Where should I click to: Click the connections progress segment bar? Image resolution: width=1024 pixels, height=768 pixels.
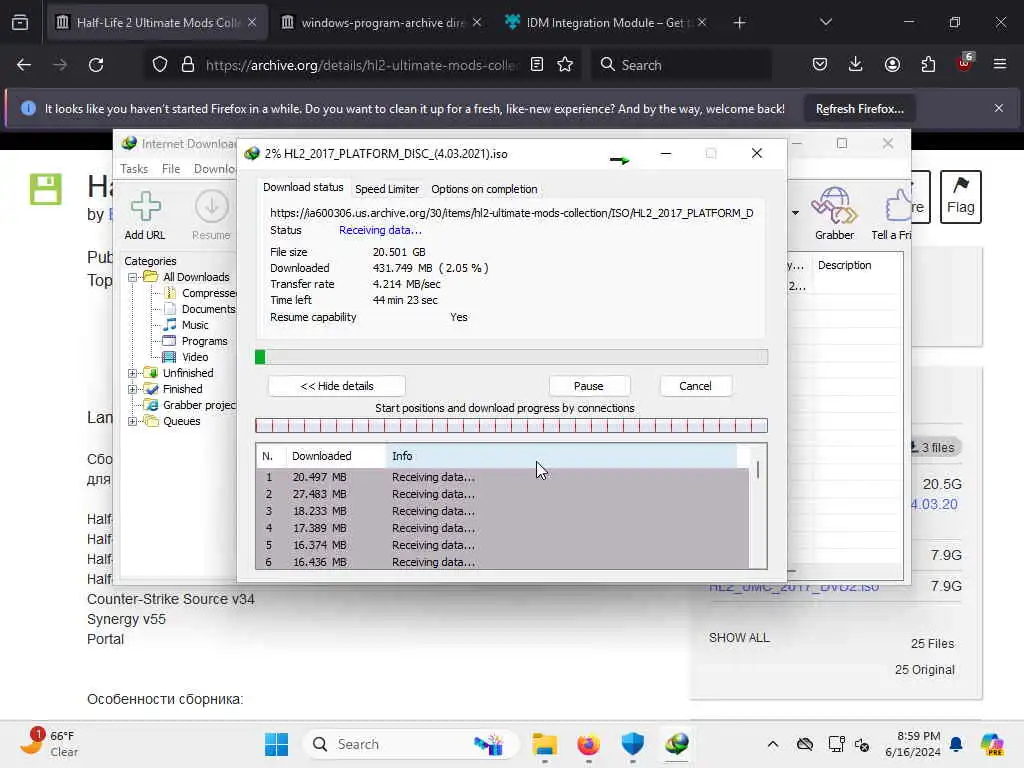click(x=511, y=426)
